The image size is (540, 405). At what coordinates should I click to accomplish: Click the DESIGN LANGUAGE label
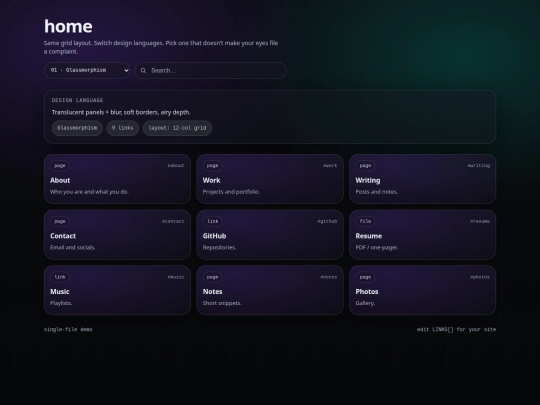click(77, 100)
